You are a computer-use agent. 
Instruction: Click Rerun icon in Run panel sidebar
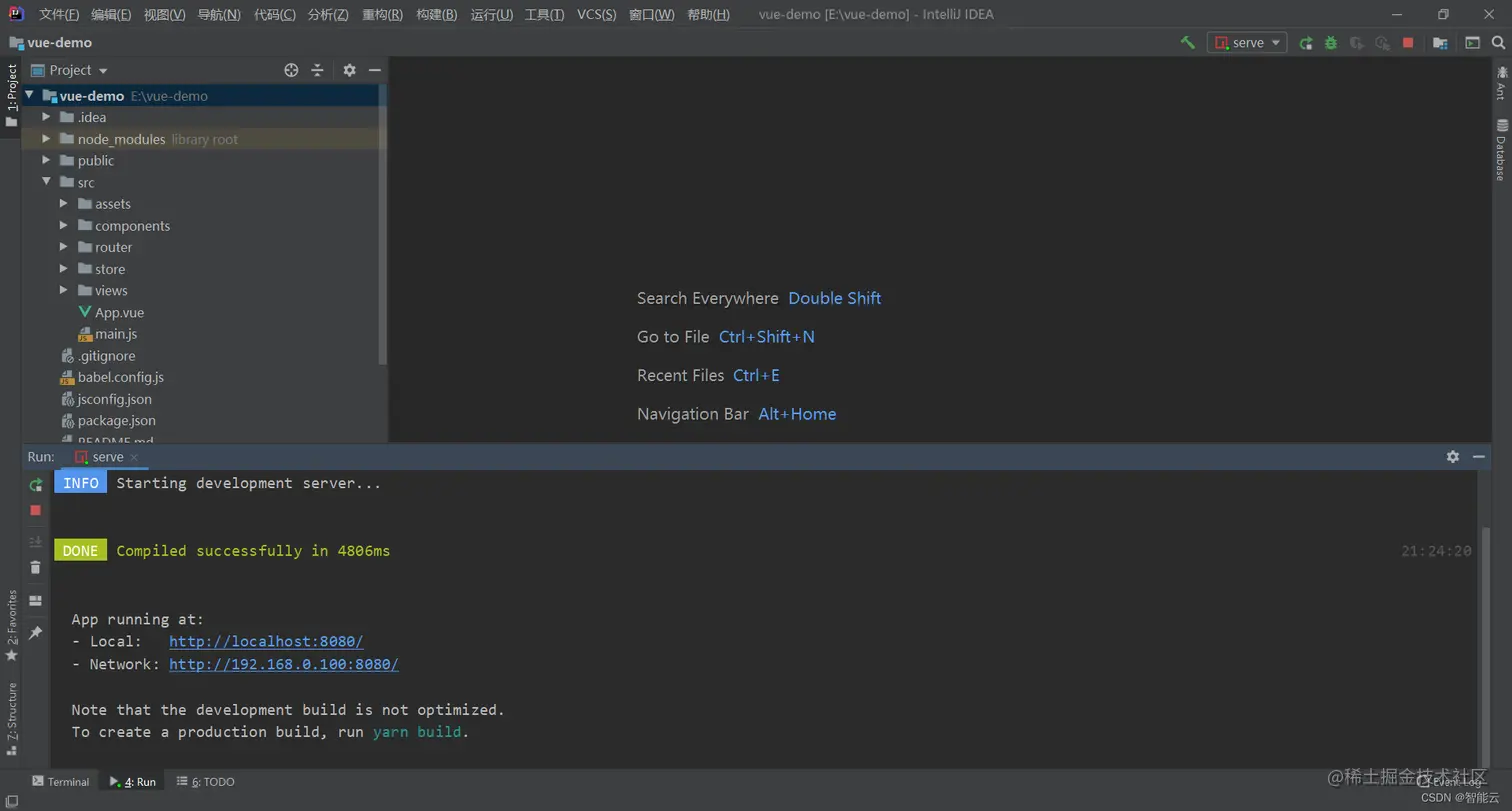[36, 485]
